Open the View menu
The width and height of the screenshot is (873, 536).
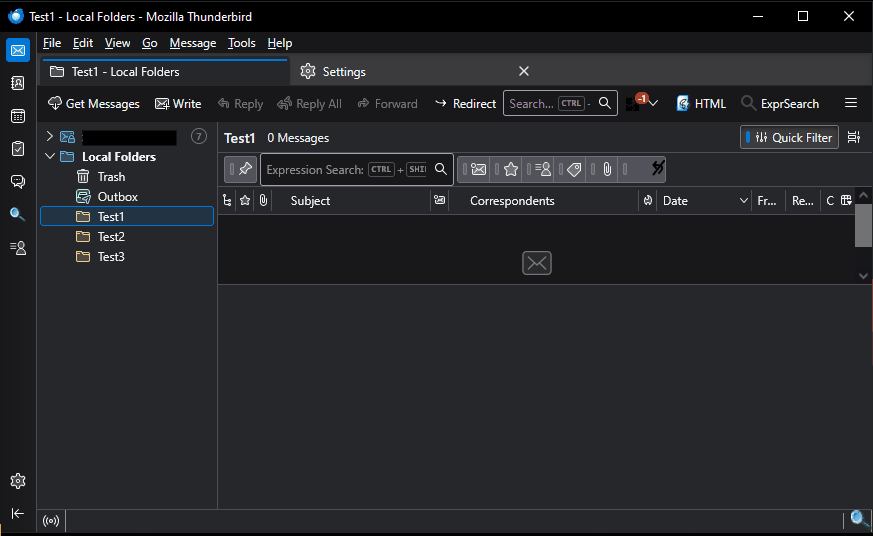(x=117, y=43)
